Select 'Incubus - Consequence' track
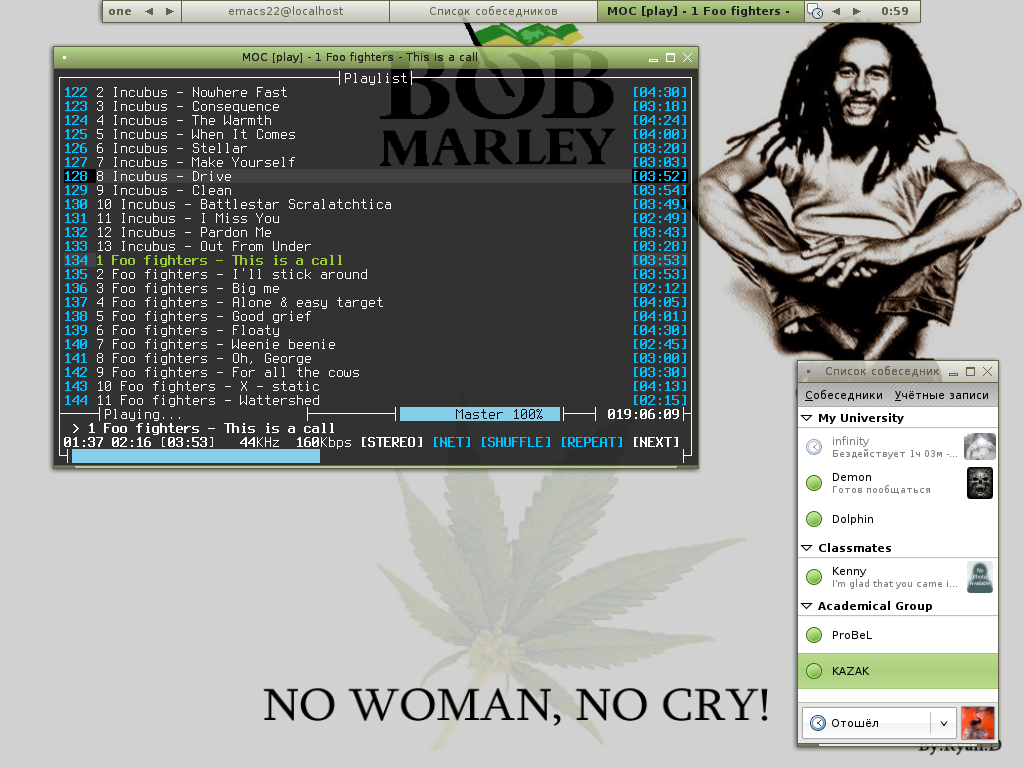The image size is (1024, 768). point(376,106)
